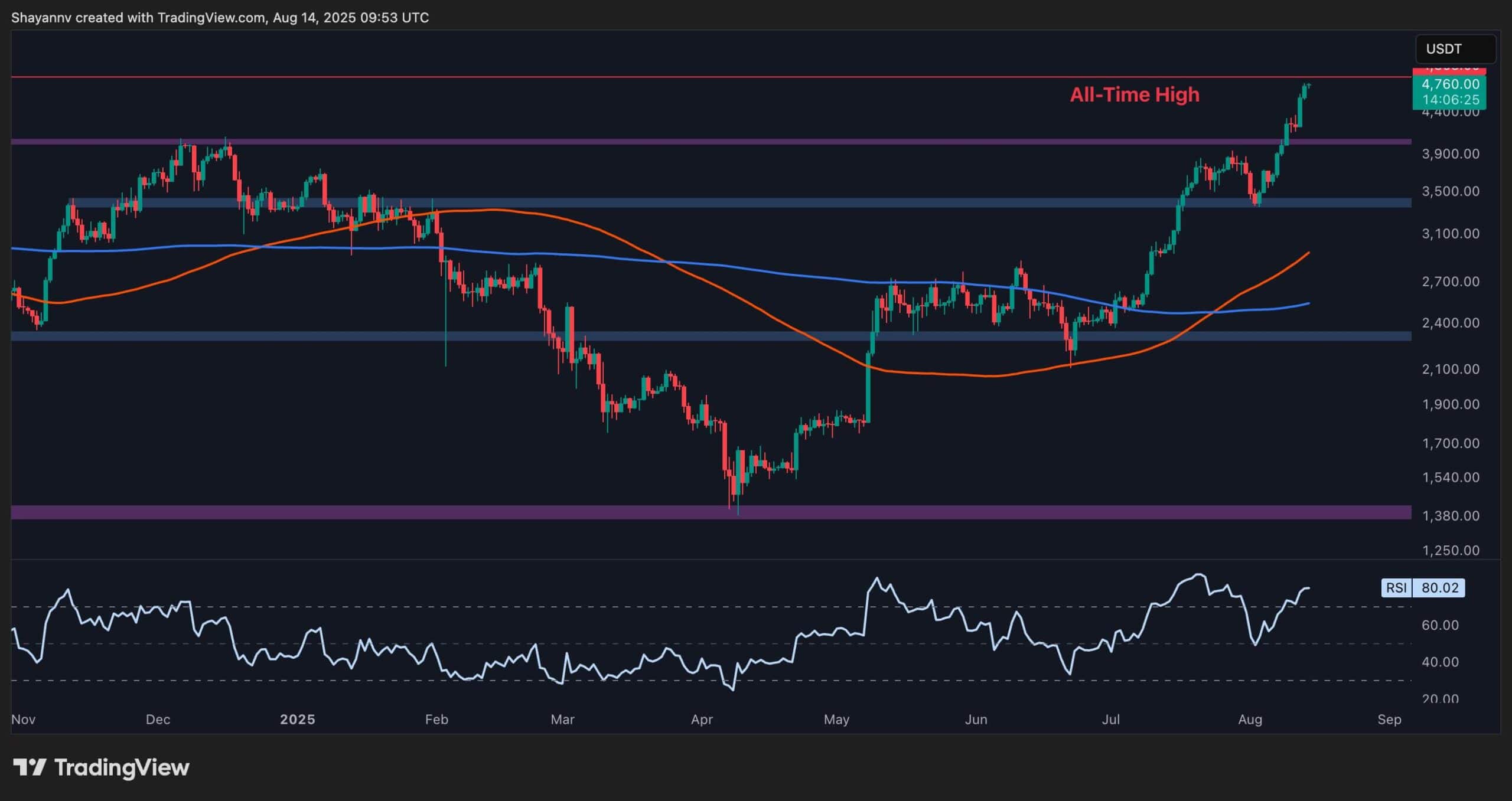Click the red All-Time High label
Screen dimensions: 1512x801
click(1135, 94)
